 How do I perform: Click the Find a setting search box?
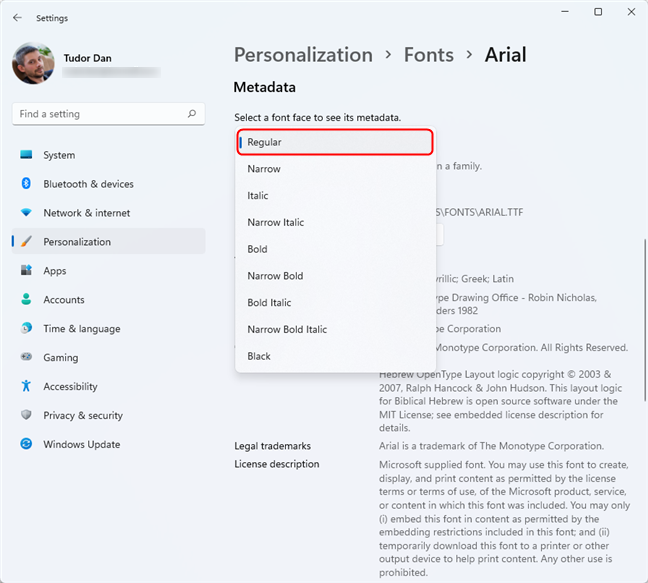point(109,114)
